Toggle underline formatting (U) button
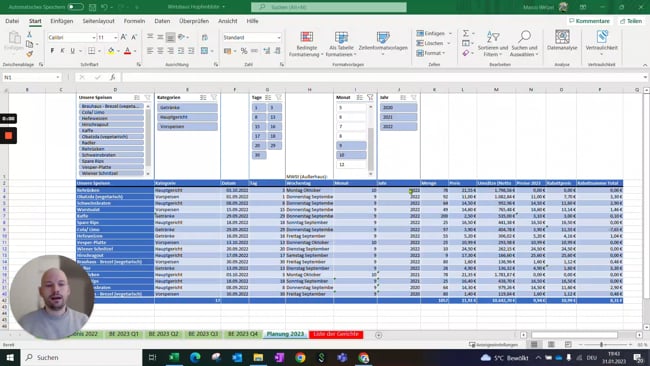Image resolution: width=650 pixels, height=366 pixels. [x=73, y=51]
